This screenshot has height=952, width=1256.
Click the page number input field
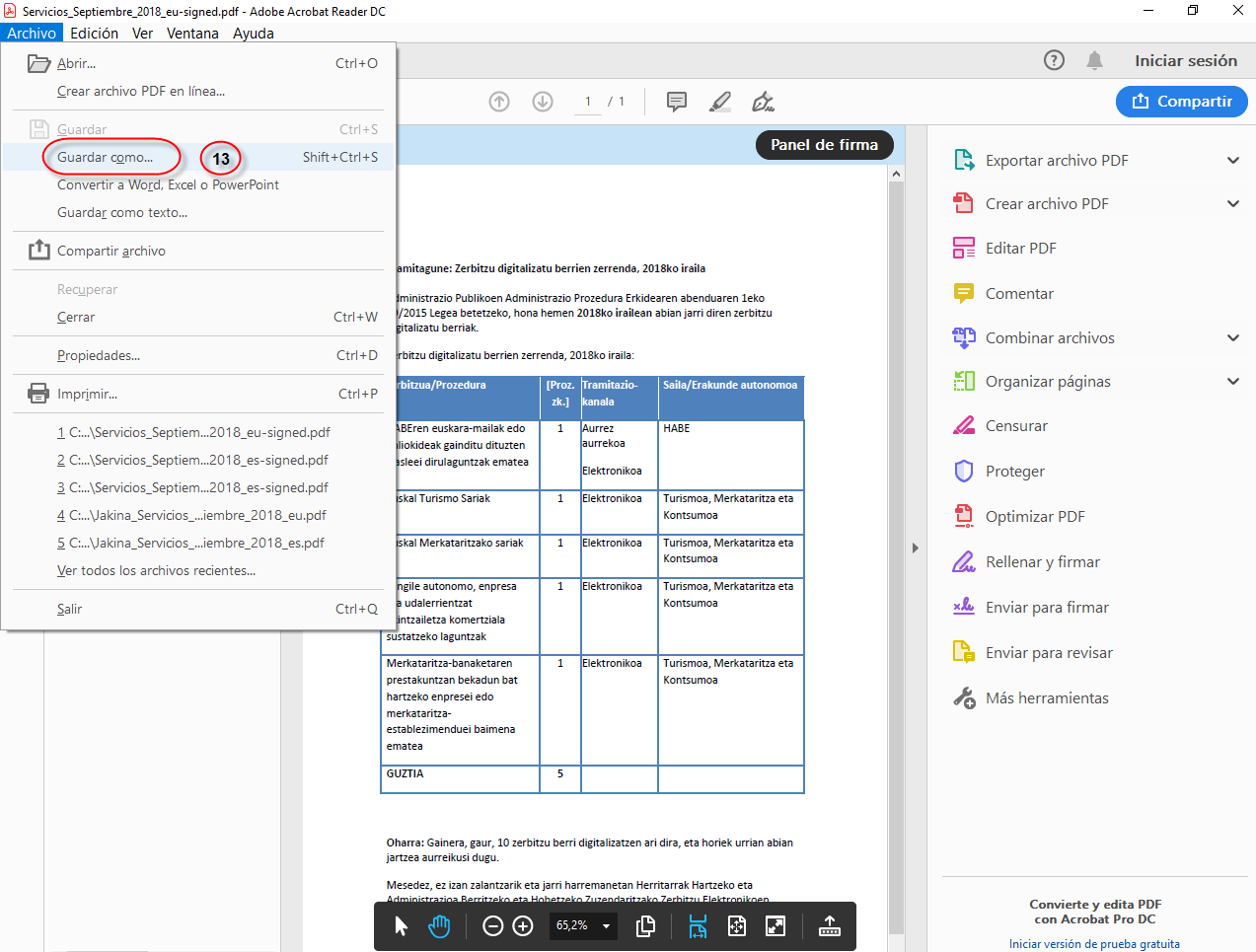[588, 102]
